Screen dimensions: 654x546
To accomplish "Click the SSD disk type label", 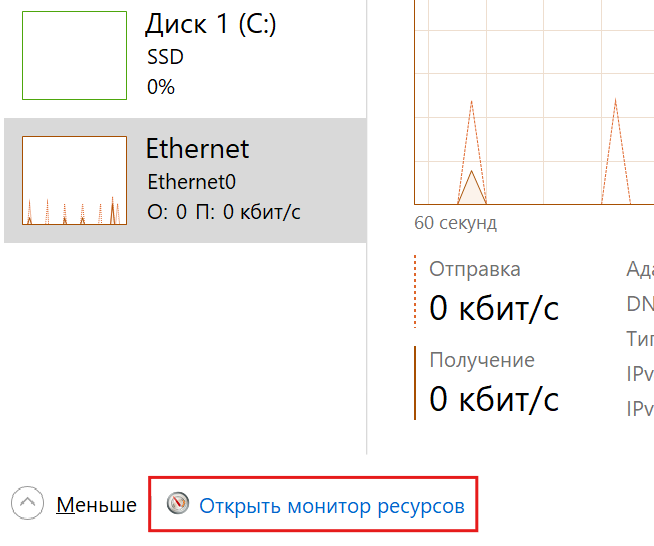I will [165, 57].
